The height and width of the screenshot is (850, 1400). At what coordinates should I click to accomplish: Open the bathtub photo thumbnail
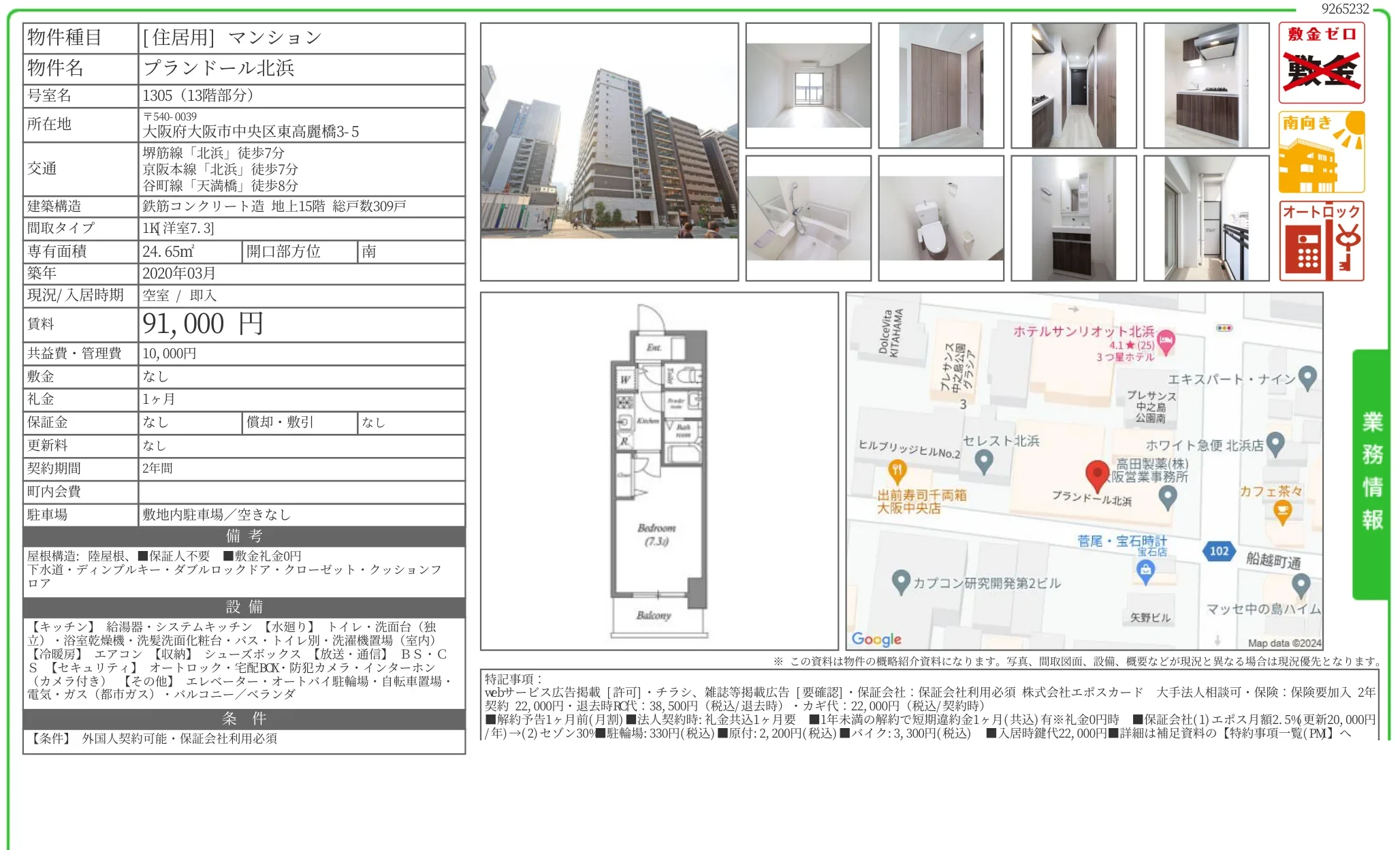tap(808, 218)
